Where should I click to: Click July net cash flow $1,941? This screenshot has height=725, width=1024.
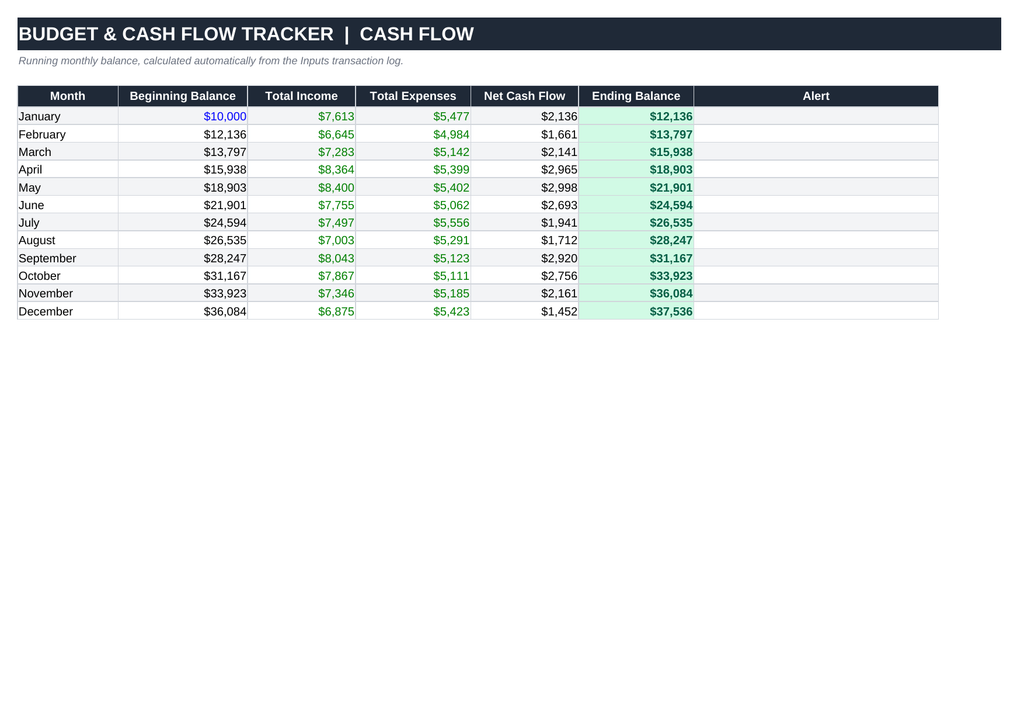(524, 223)
